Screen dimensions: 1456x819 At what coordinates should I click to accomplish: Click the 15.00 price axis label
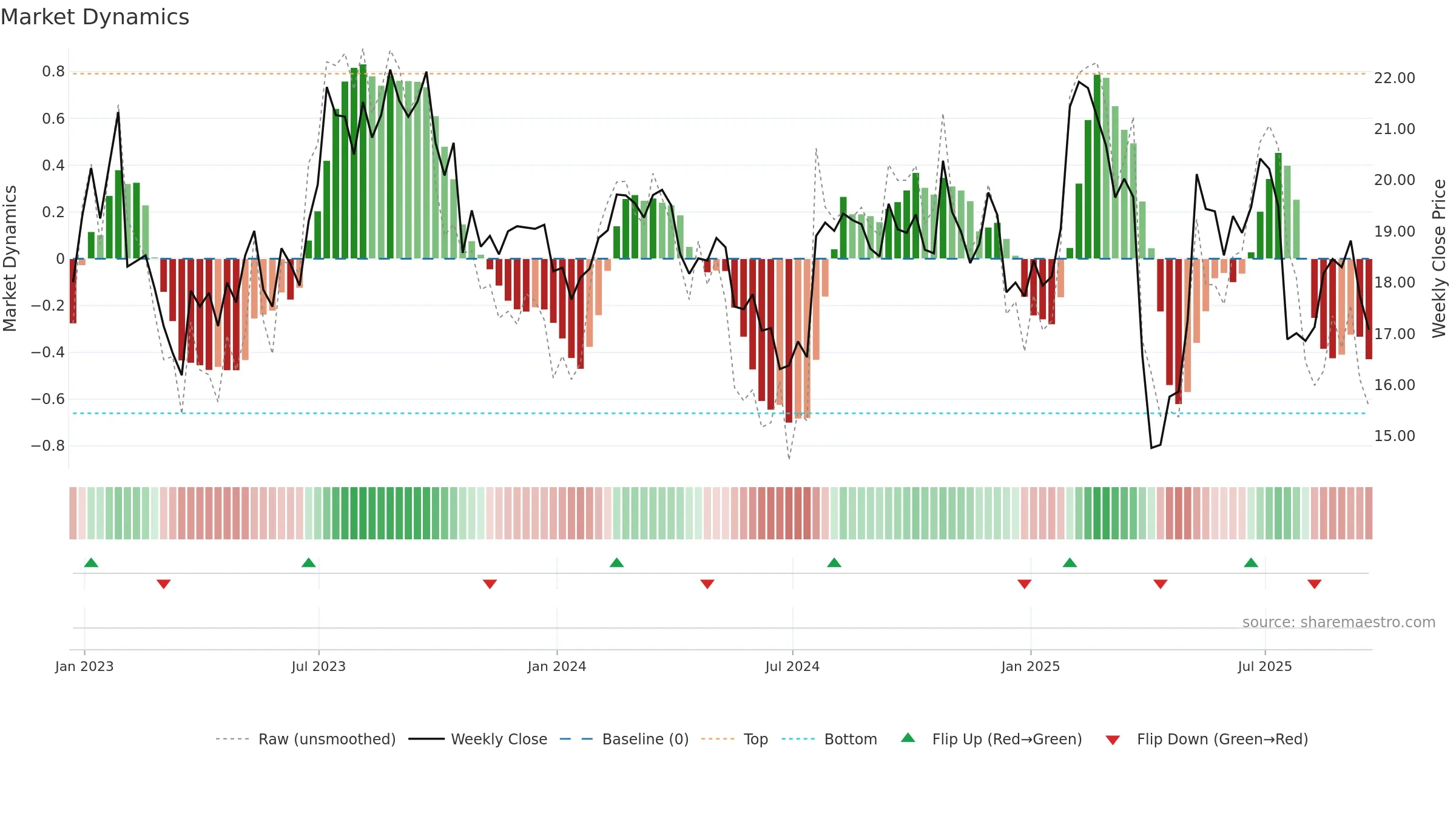(1395, 436)
